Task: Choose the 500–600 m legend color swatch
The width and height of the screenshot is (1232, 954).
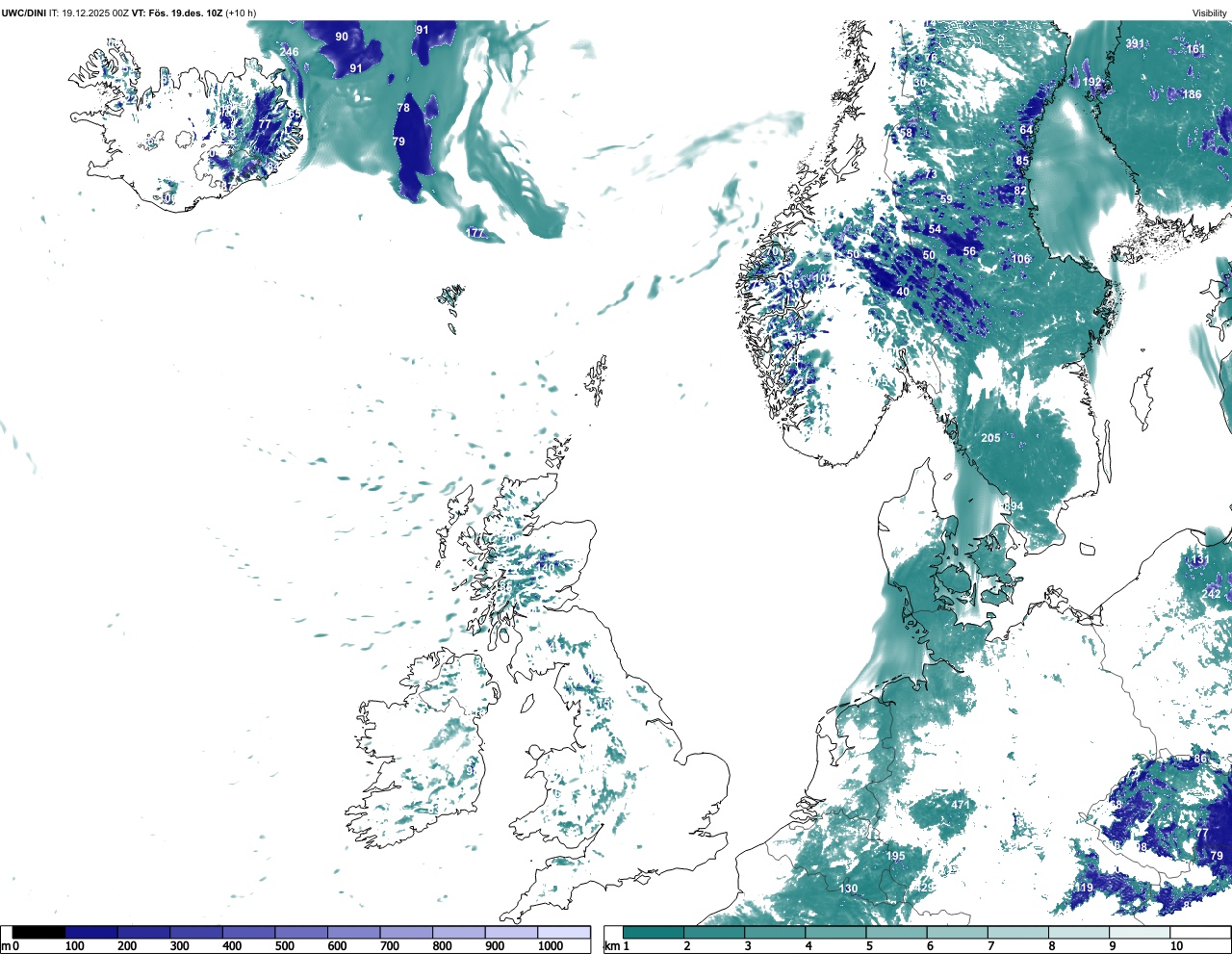Action: click(301, 932)
